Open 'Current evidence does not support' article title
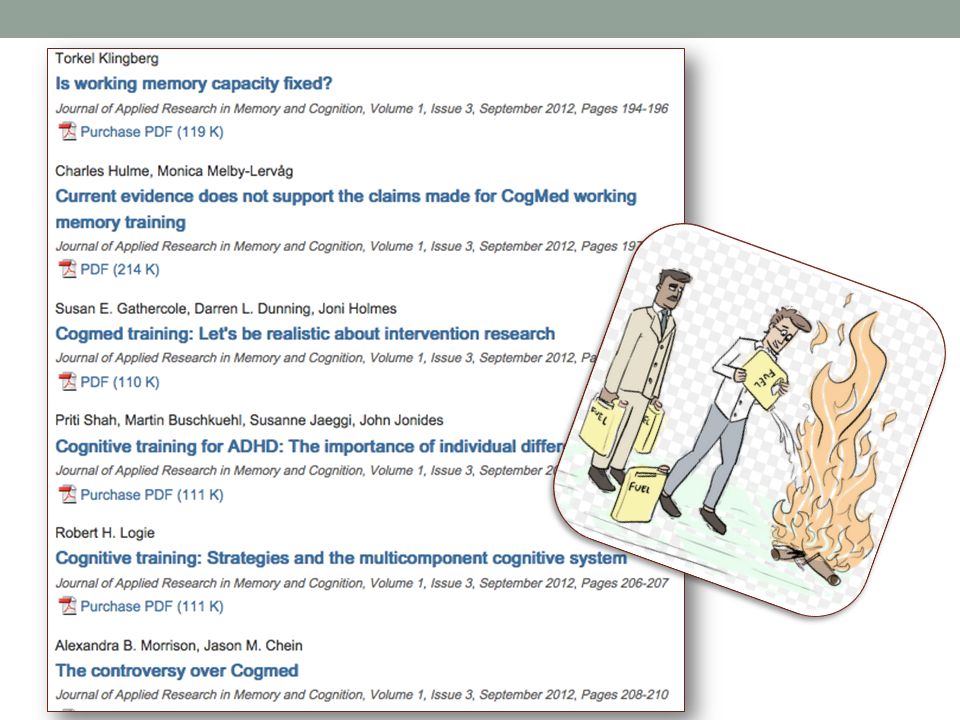Image resolution: width=960 pixels, height=720 pixels. click(x=346, y=209)
